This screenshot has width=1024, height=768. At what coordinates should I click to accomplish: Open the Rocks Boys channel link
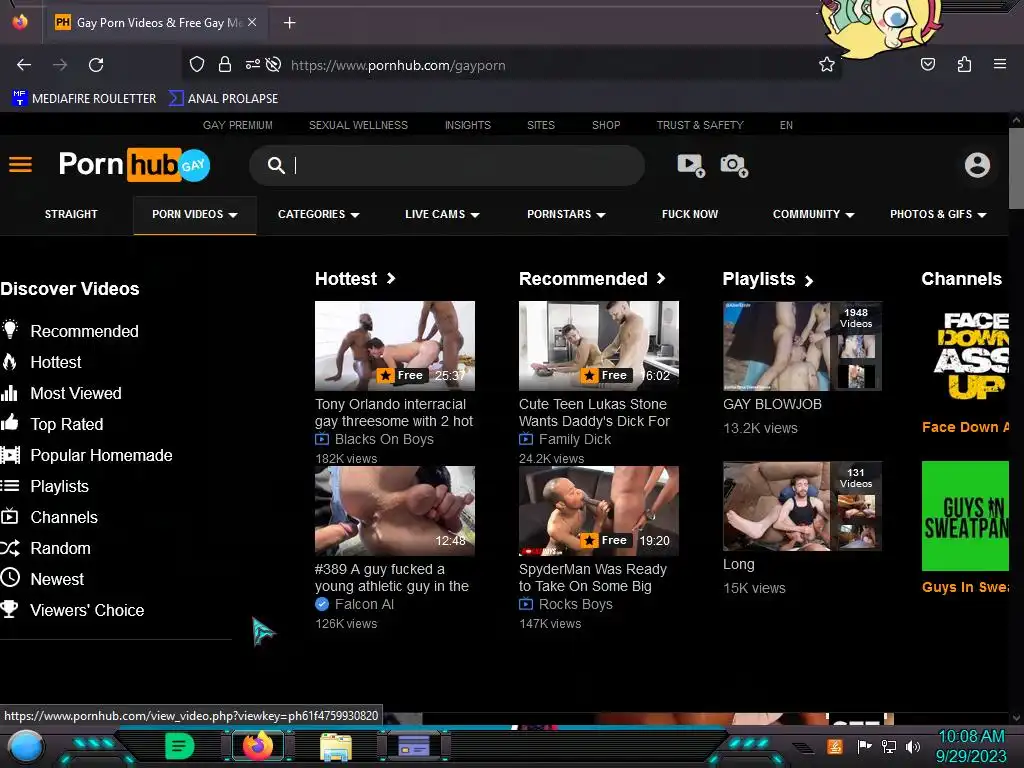coord(575,604)
